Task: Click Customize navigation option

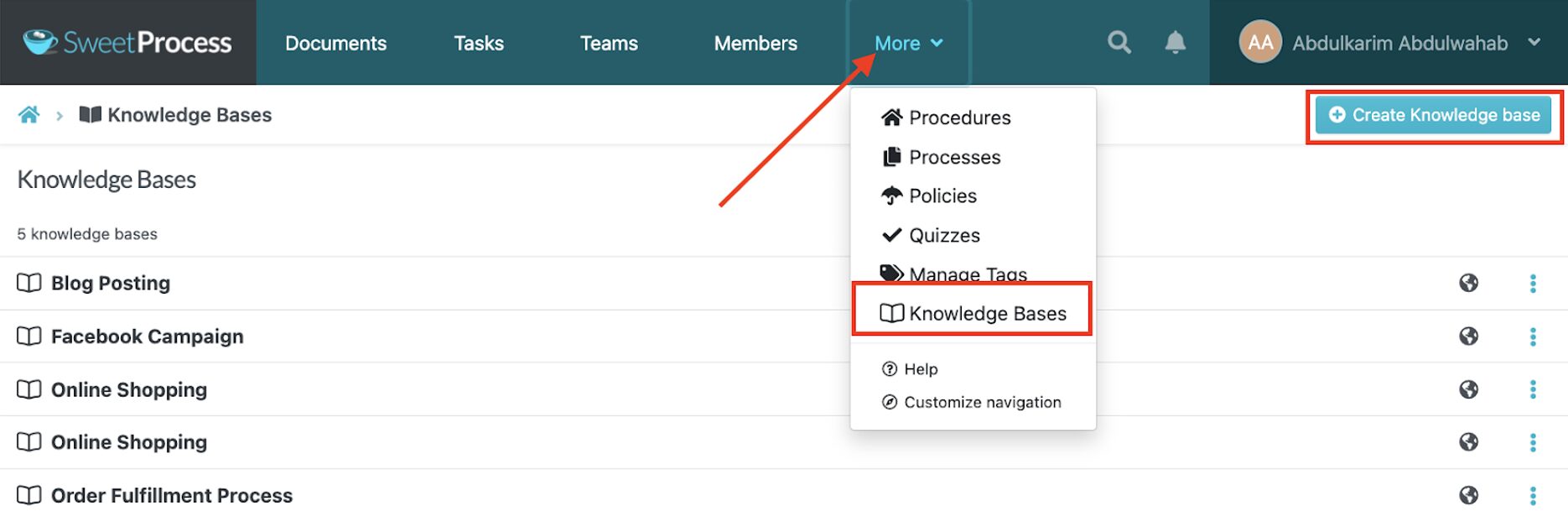Action: pyautogui.click(x=971, y=402)
